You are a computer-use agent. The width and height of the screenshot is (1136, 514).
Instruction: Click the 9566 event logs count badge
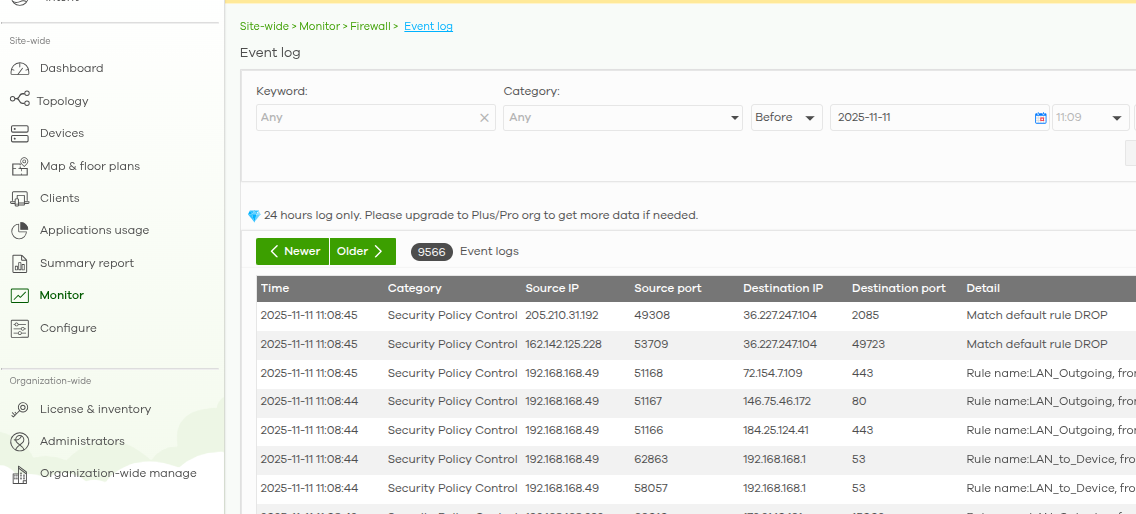(432, 252)
